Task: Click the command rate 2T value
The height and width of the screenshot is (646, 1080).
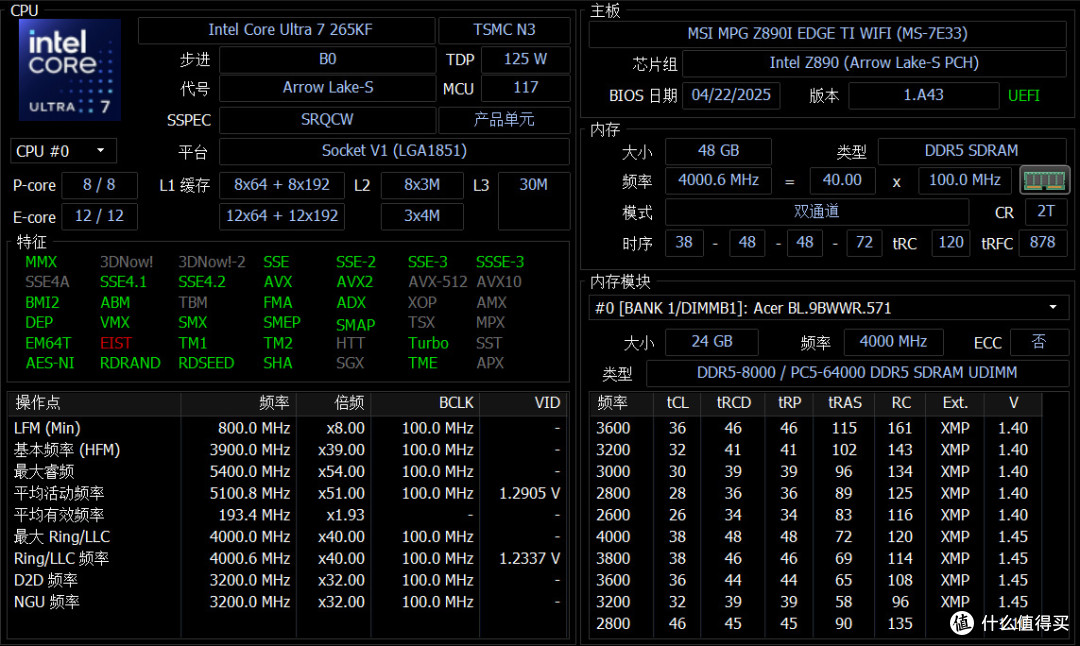Action: click(1046, 212)
